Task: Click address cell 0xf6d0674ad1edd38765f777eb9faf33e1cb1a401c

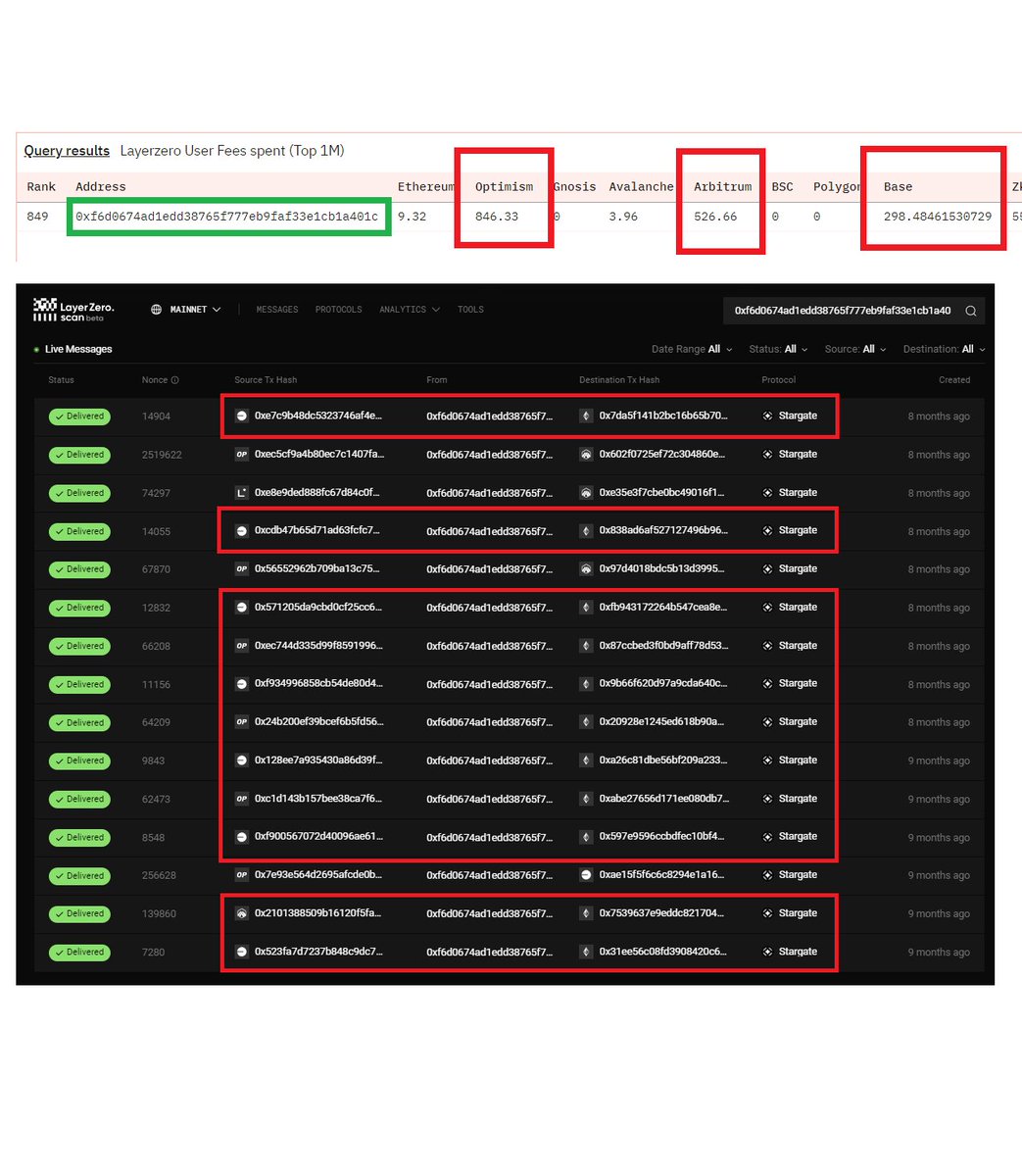Action: pyautogui.click(x=226, y=217)
